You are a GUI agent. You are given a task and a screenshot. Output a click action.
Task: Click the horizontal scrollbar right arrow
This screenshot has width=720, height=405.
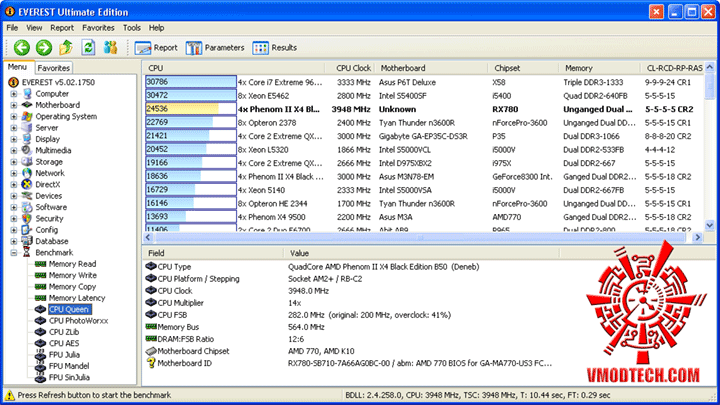698,237
